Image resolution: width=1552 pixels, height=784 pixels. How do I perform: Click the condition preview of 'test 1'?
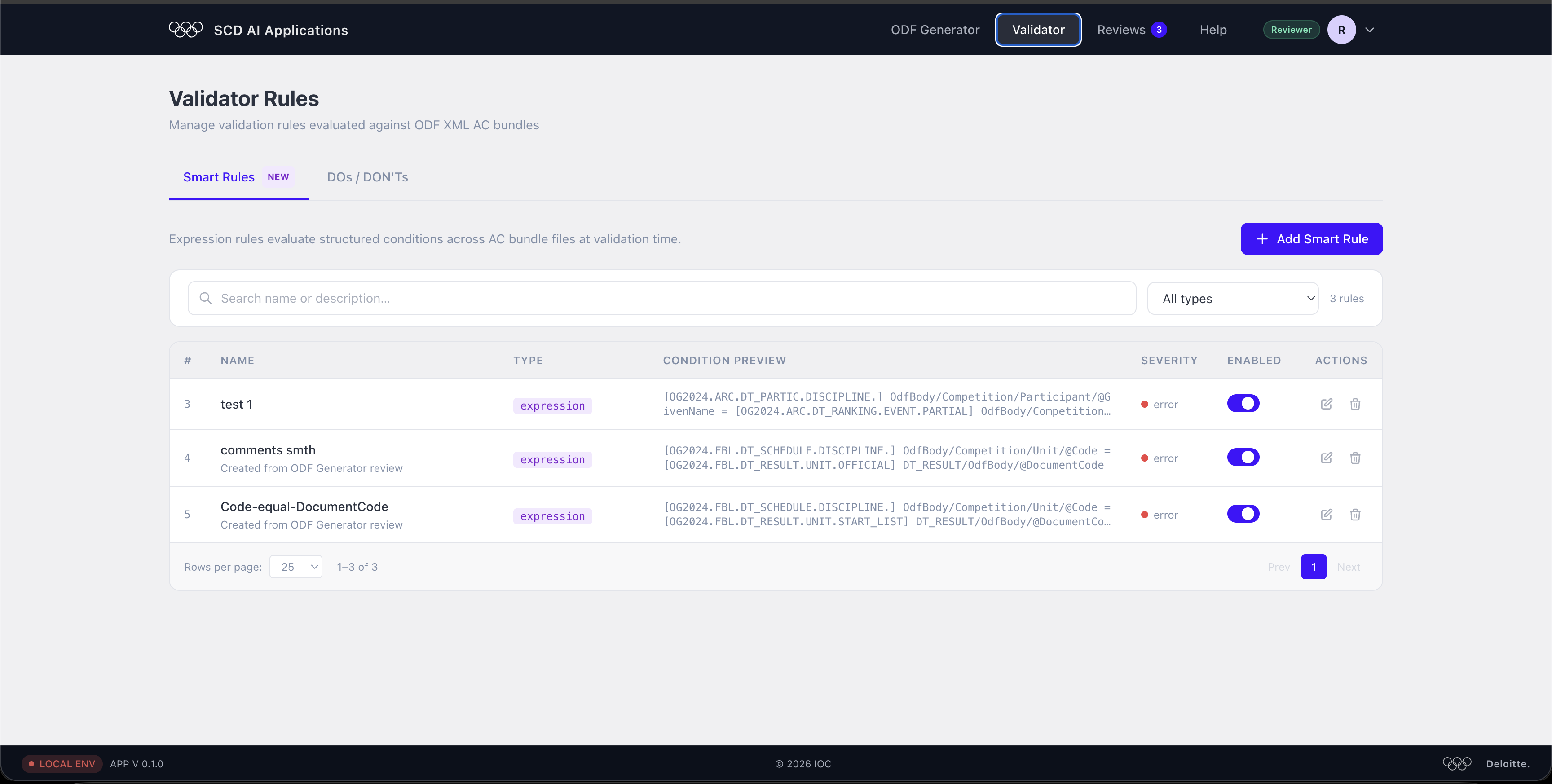coord(887,404)
